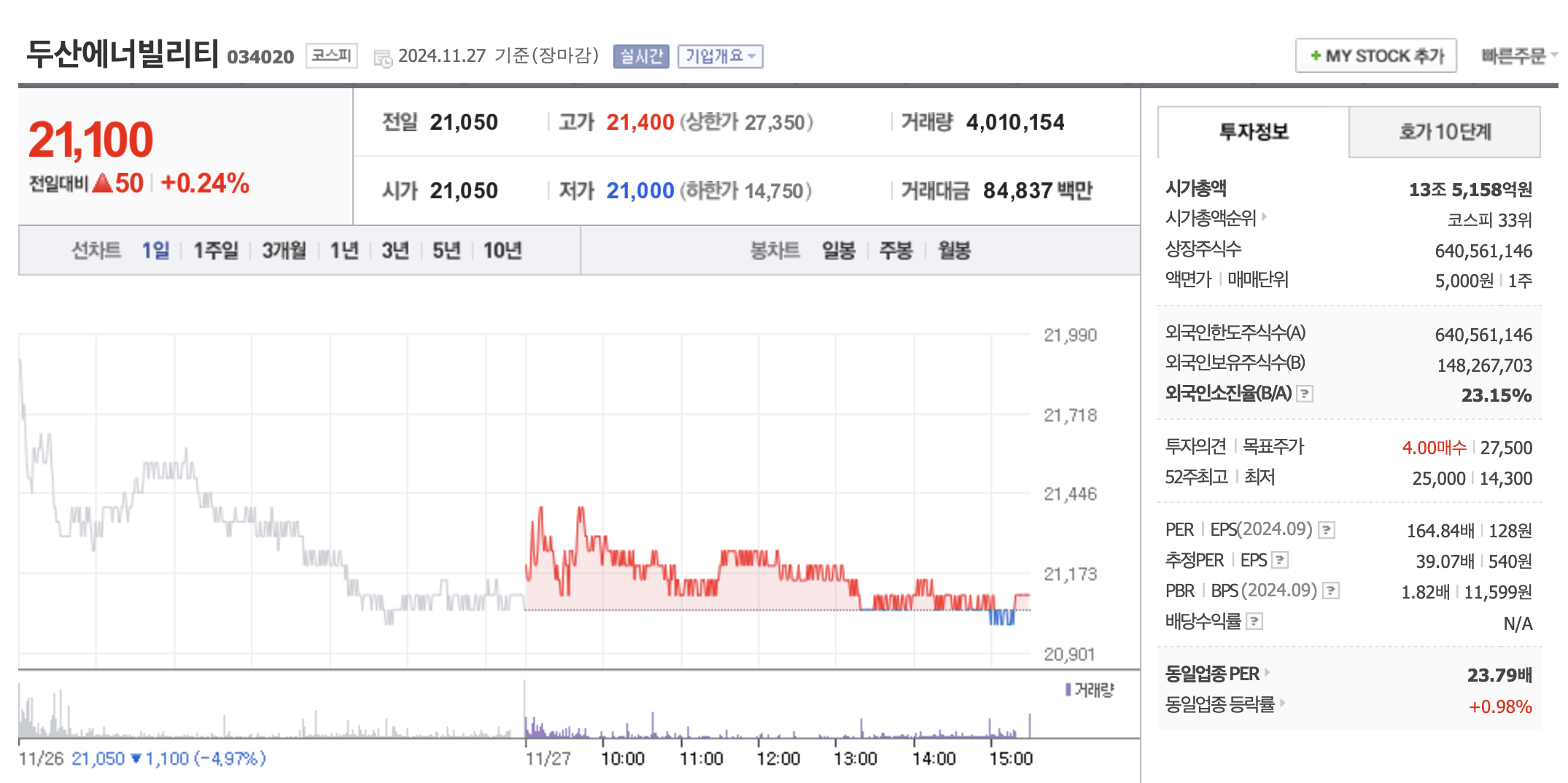
Task: Switch to the 호가 10단계 tab
Action: pyautogui.click(x=1444, y=132)
